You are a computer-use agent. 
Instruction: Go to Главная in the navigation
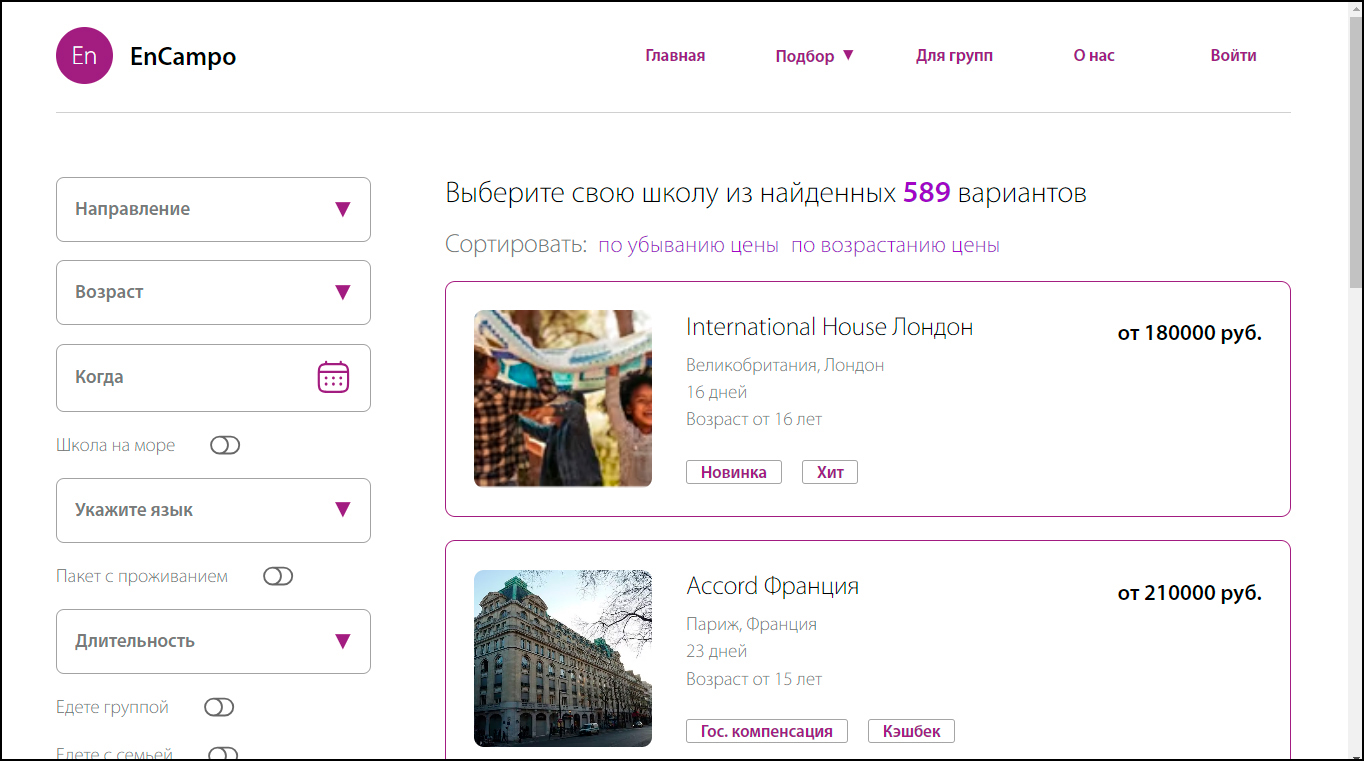[x=675, y=56]
